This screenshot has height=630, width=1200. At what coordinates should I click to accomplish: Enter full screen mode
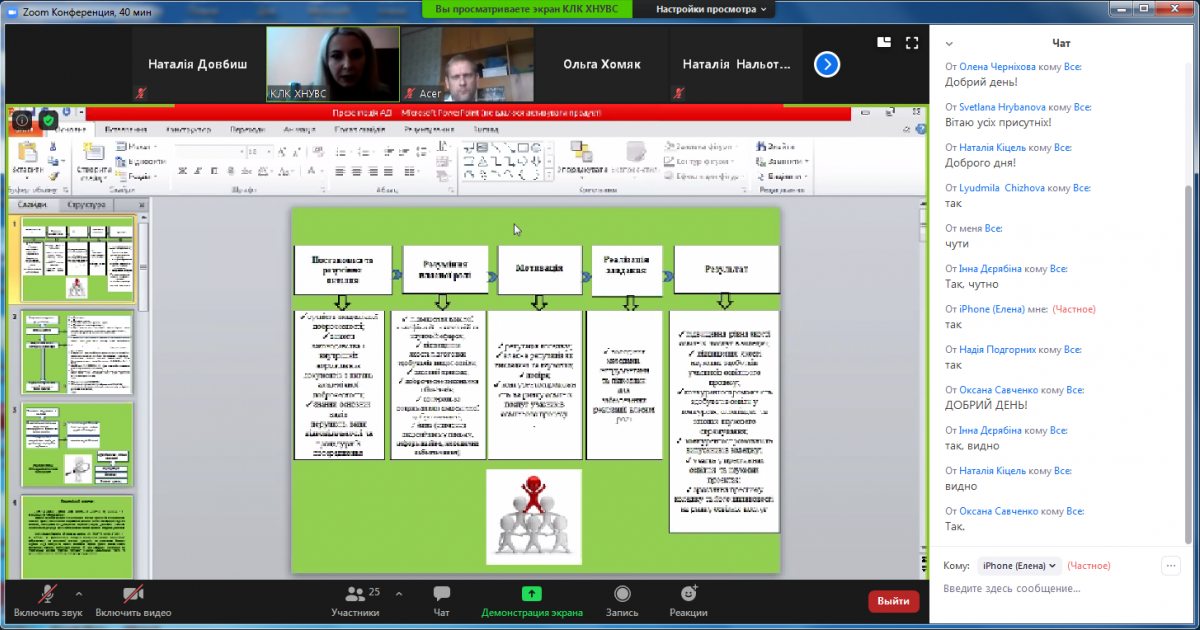point(911,42)
